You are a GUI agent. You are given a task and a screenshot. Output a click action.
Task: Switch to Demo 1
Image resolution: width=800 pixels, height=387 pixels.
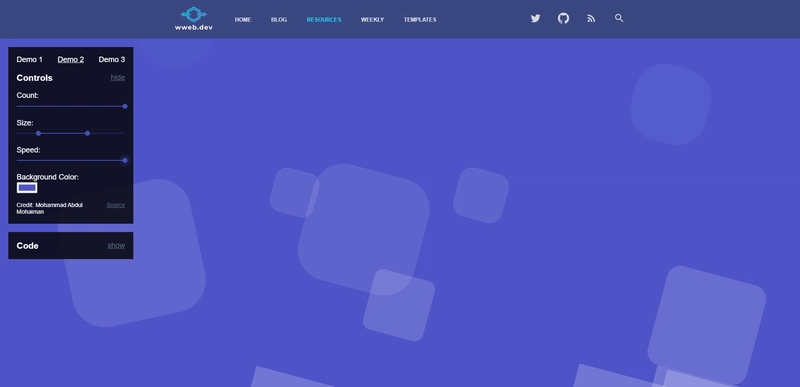click(30, 59)
